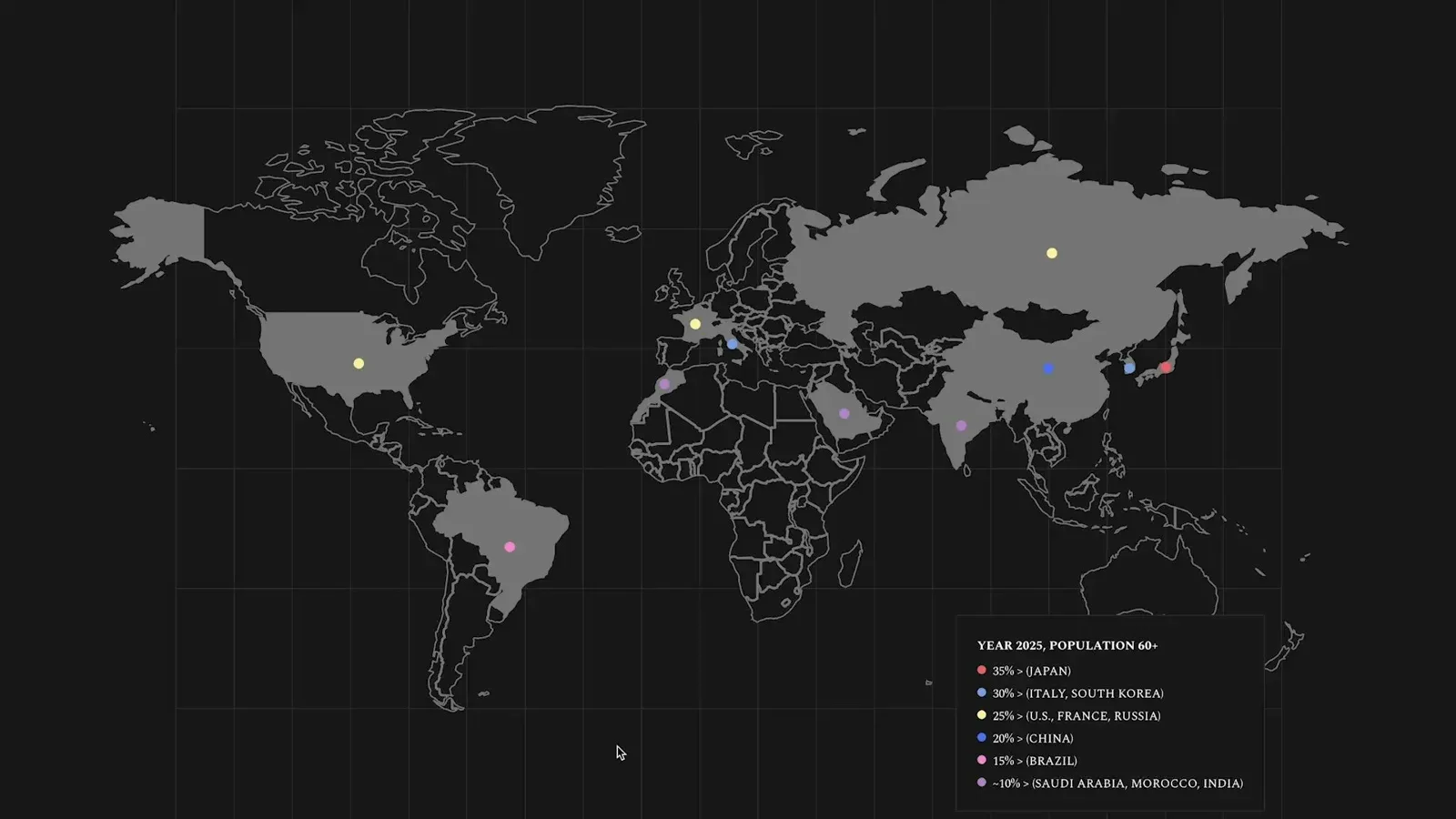Click the red dot on Japan
Image resolution: width=1456 pixels, height=819 pixels.
point(1166,368)
